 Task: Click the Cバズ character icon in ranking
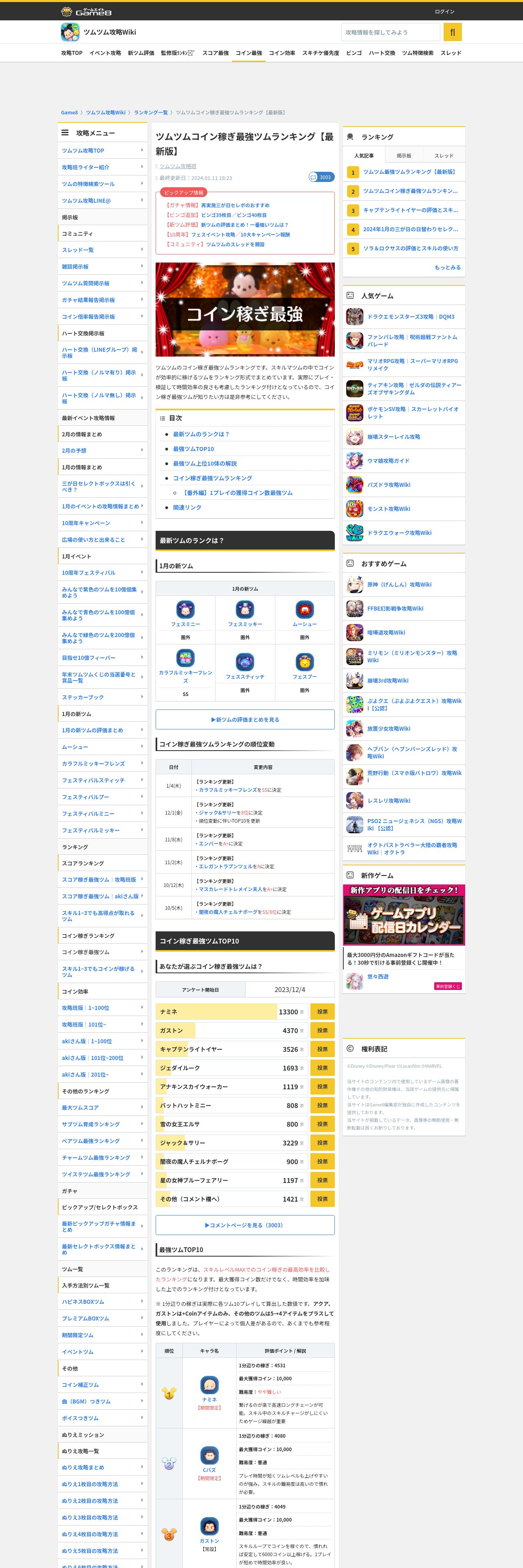[209, 1455]
